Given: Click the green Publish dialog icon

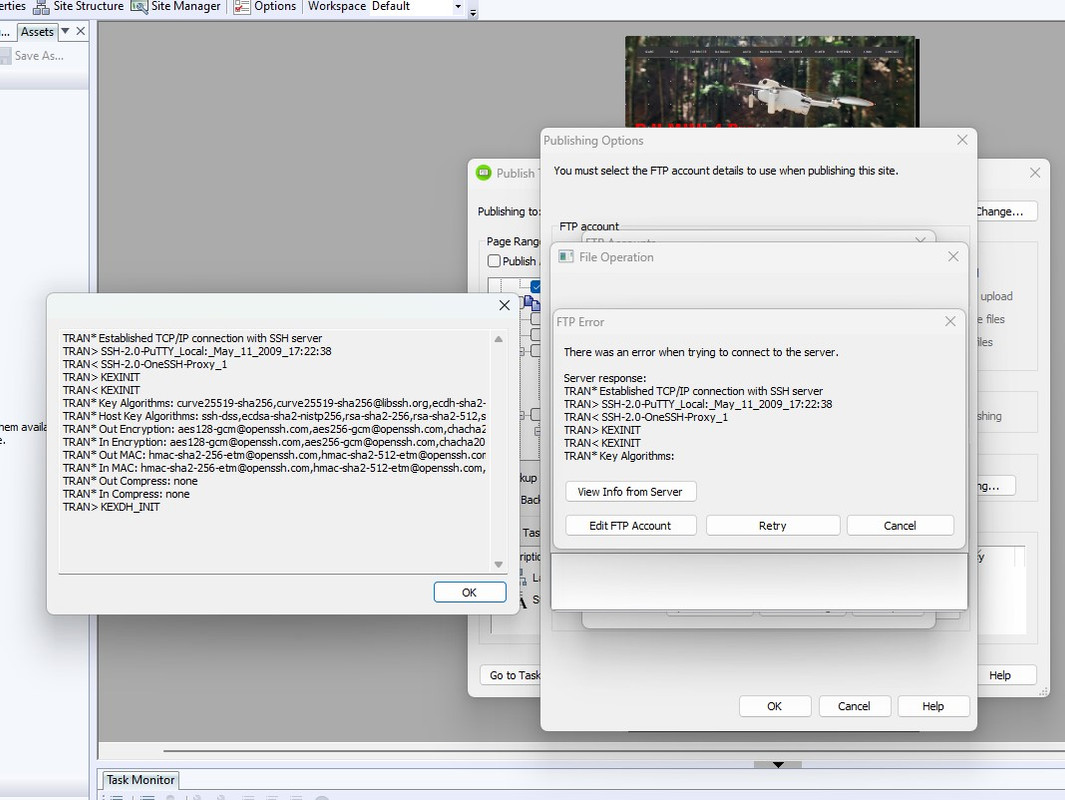Looking at the screenshot, I should (484, 172).
